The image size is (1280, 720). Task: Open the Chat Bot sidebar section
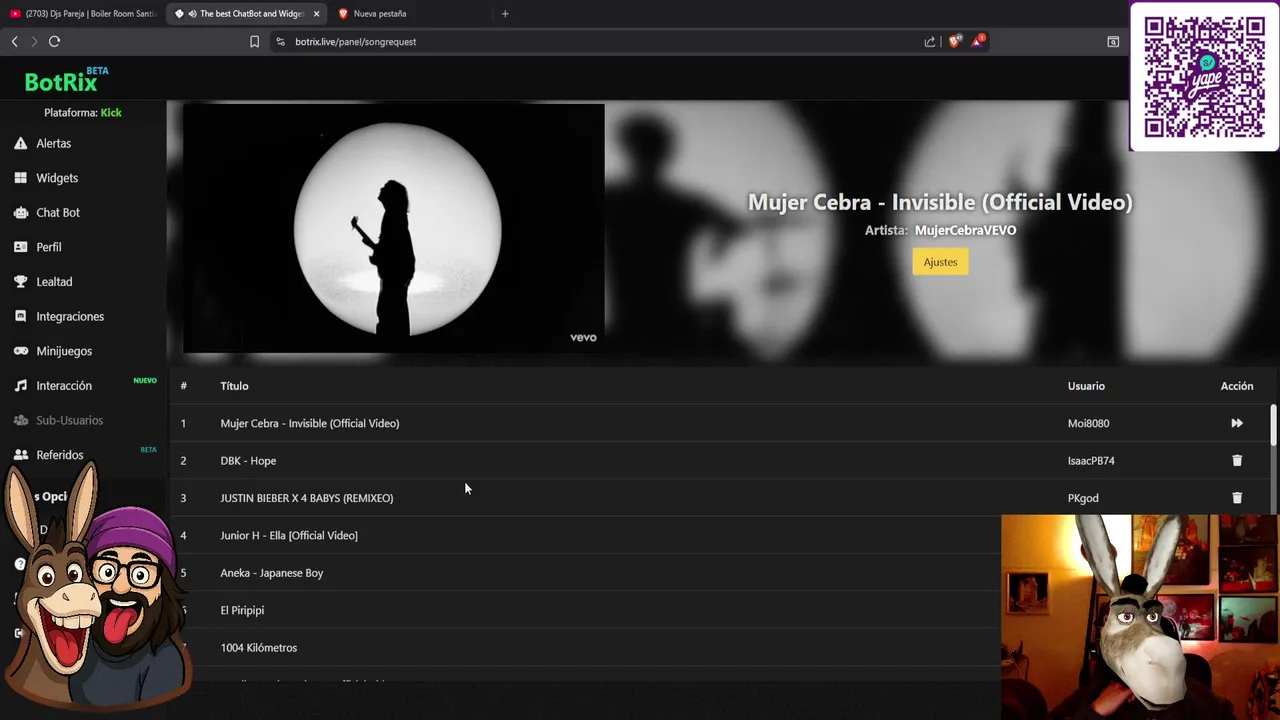pos(58,212)
